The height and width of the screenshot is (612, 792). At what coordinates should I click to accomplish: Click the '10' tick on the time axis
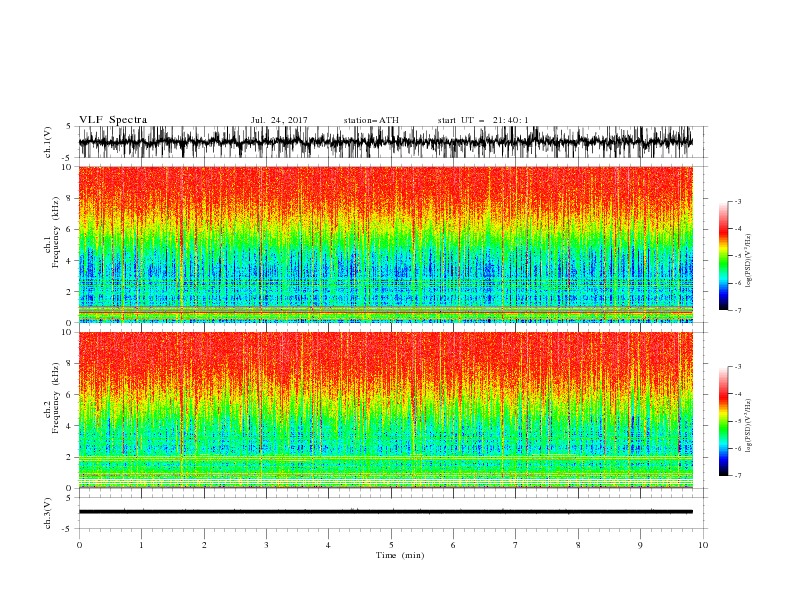(703, 545)
